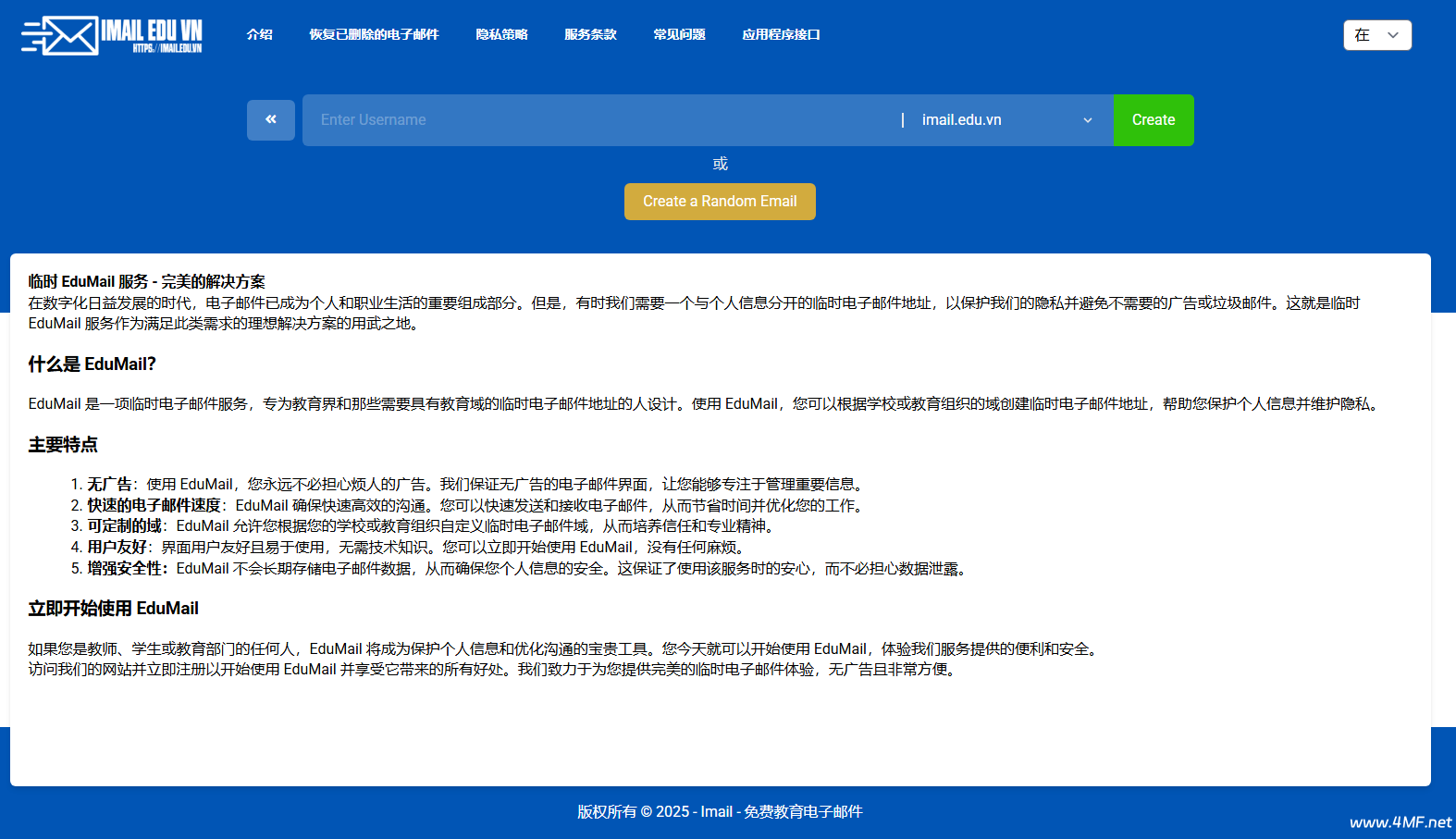The image size is (1456, 839).
Task: Open the 介绍 navigation link
Action: coord(259,34)
